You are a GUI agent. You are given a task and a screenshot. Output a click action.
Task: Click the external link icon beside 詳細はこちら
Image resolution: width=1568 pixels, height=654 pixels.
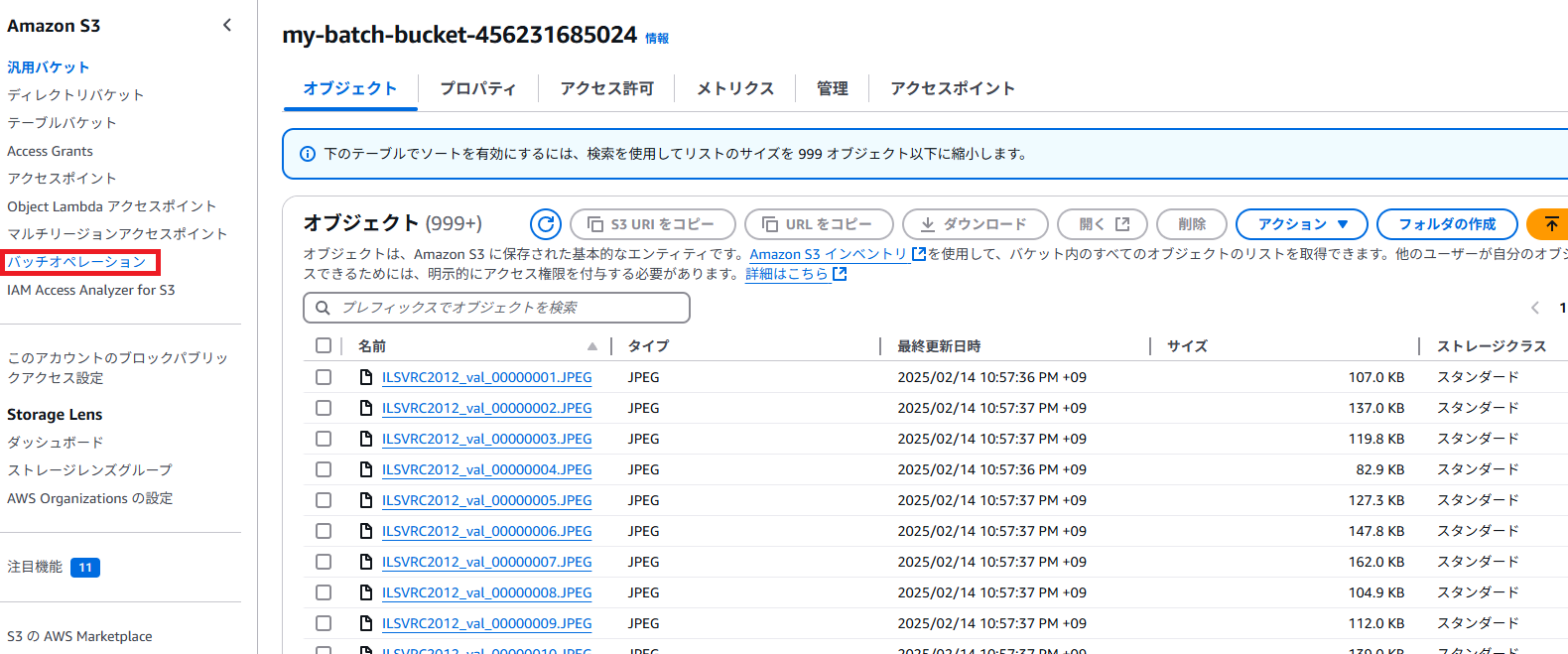[840, 274]
